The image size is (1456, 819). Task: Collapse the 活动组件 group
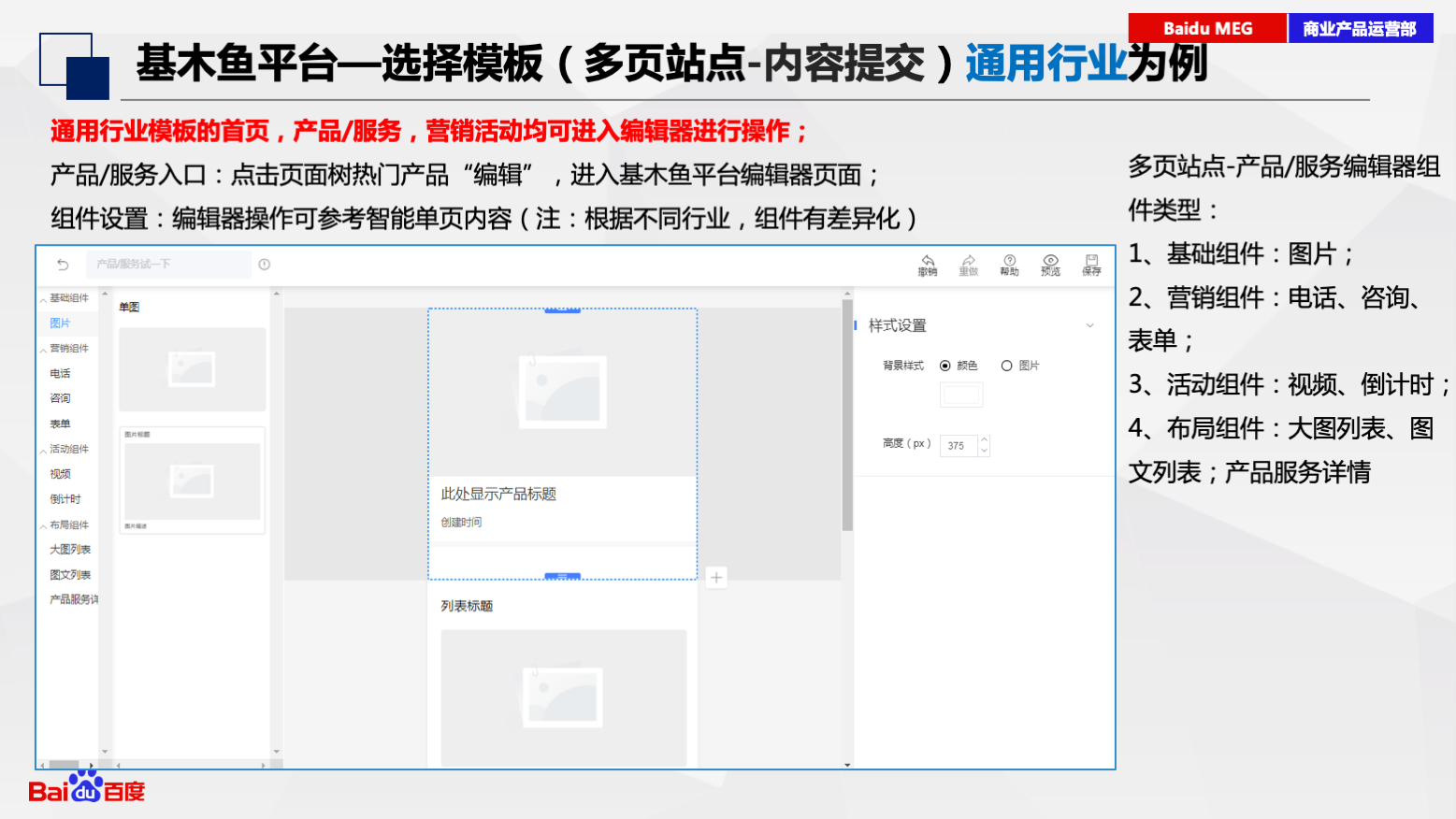pos(43,451)
